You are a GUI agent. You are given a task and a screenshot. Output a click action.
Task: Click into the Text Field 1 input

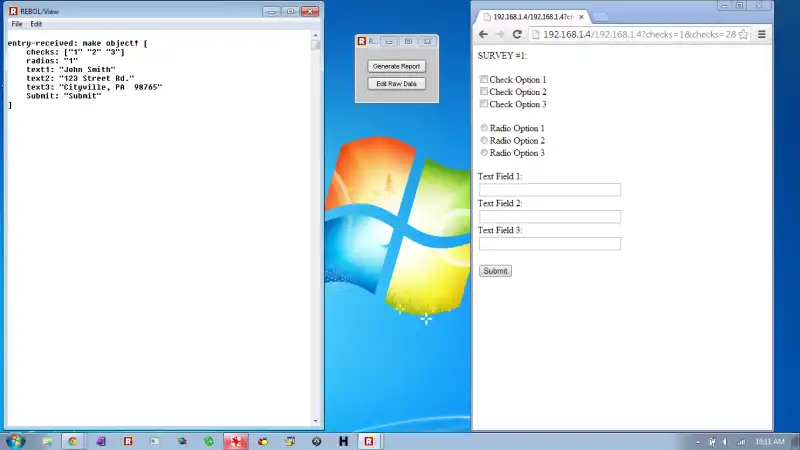click(x=549, y=190)
